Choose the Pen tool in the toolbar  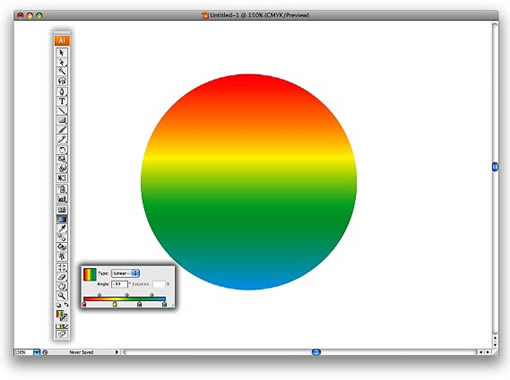coord(62,92)
